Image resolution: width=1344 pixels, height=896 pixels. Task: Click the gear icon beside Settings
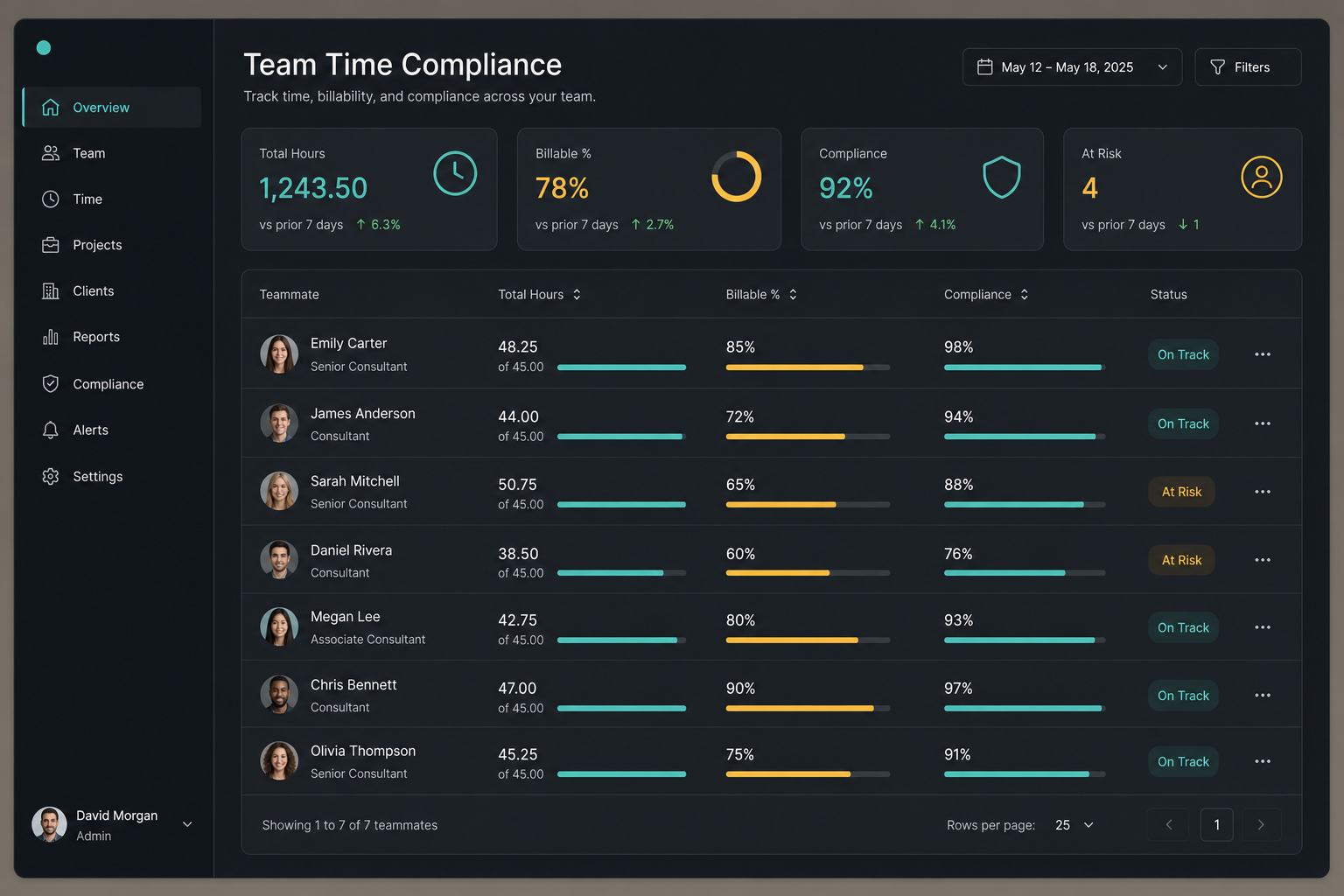pos(51,476)
